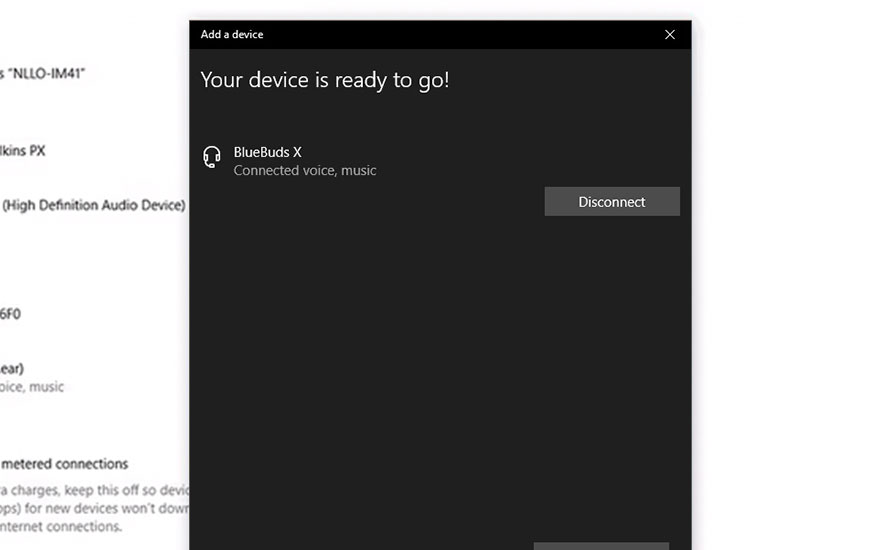Click the headset icon beside BlueBuds X

[x=211, y=158]
